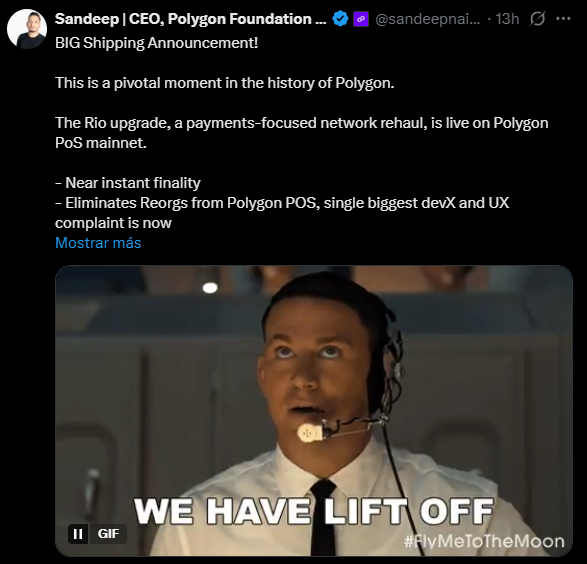Open the @sandeepnai... handle link

(427, 19)
